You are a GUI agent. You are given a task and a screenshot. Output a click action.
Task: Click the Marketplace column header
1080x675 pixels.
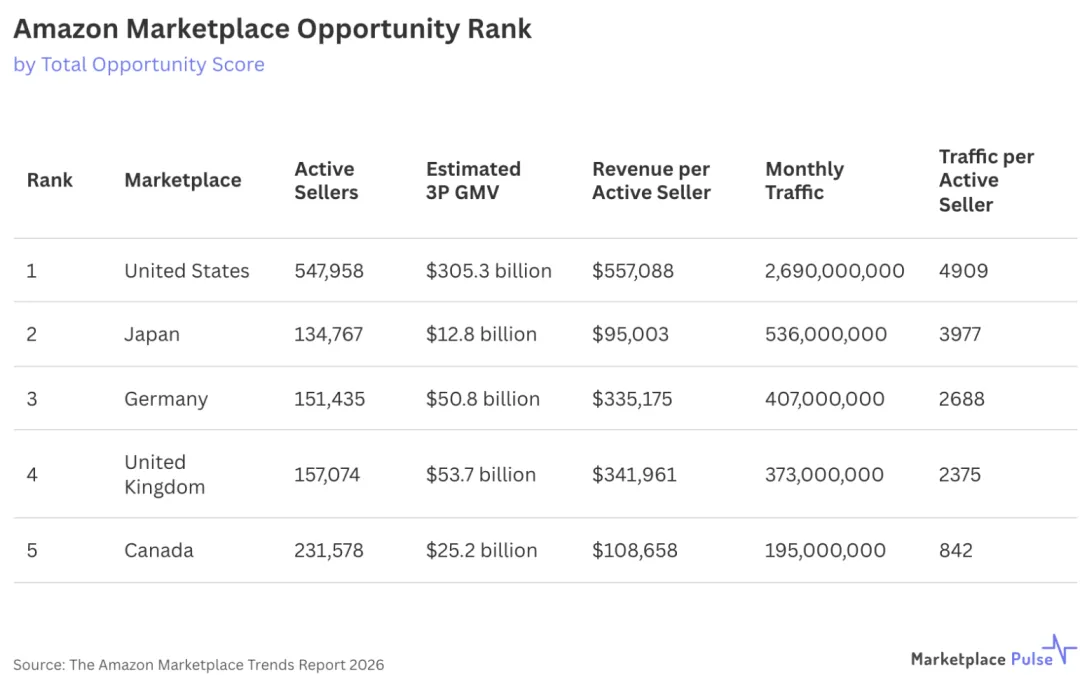tap(182, 180)
